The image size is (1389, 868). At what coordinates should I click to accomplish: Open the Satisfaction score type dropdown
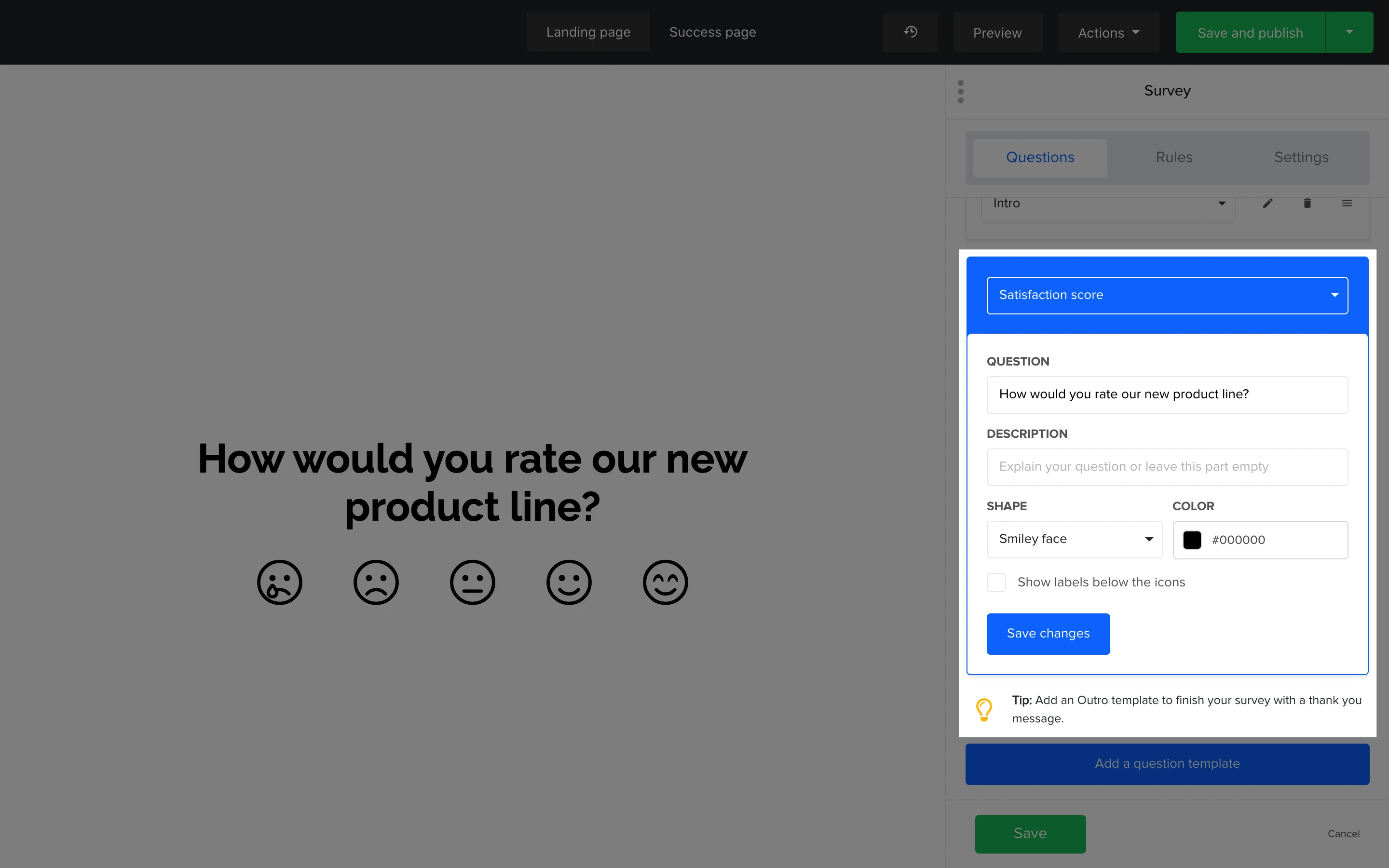pos(1167,295)
